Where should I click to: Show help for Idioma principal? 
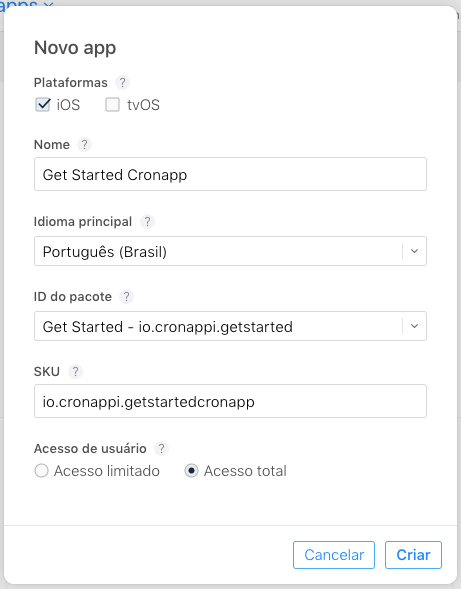(x=147, y=222)
